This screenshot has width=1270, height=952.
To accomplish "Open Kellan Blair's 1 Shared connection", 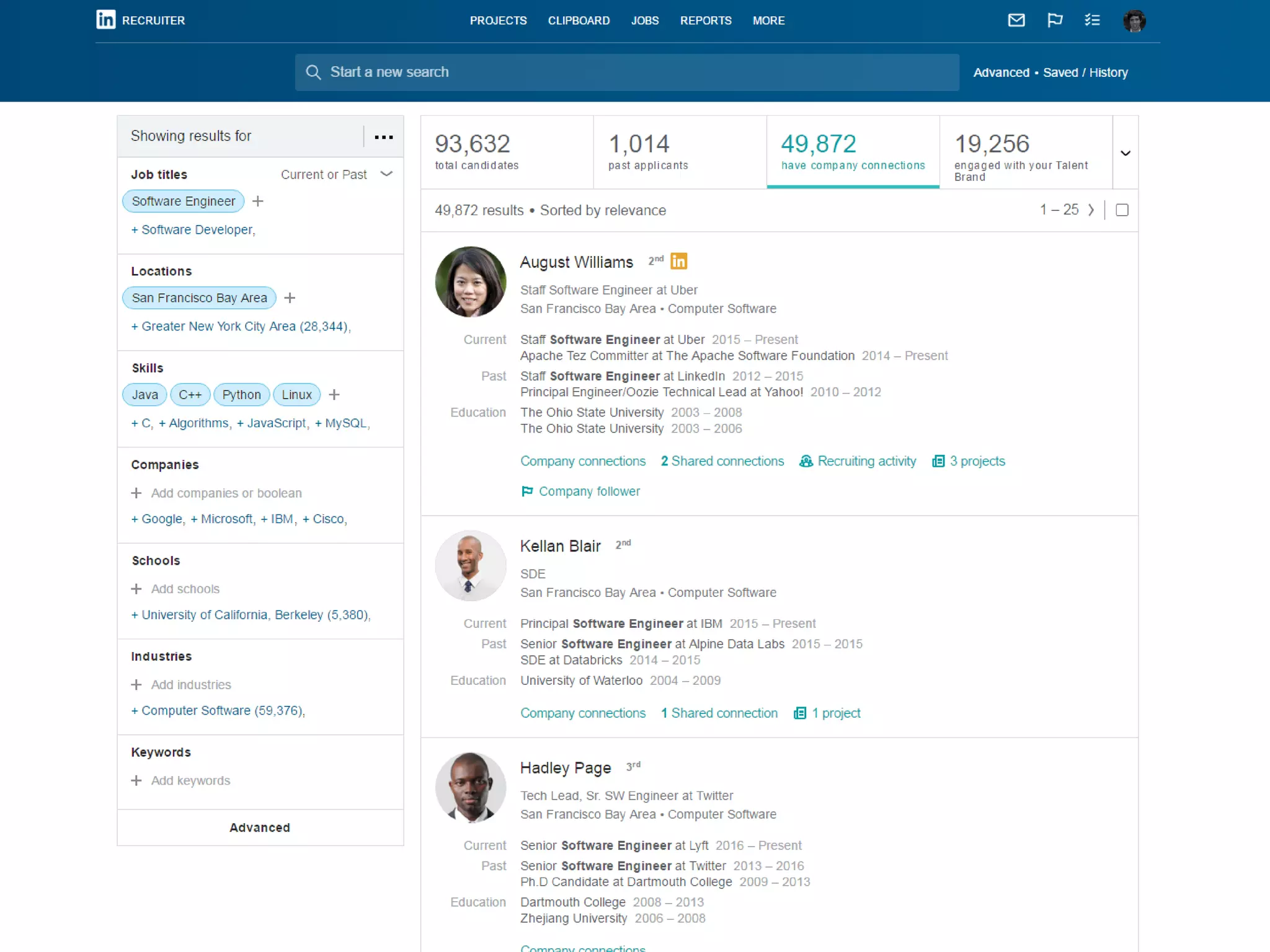I will coord(719,713).
